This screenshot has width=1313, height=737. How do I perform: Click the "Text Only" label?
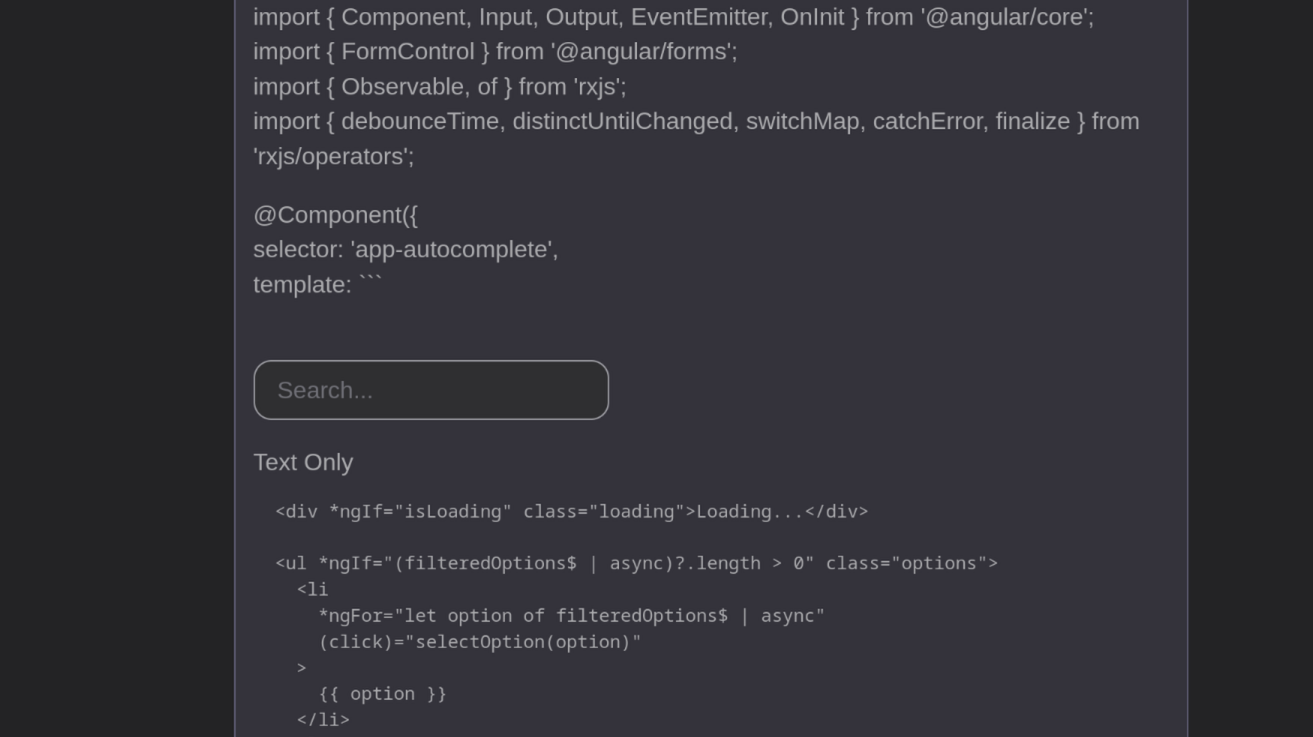point(303,462)
